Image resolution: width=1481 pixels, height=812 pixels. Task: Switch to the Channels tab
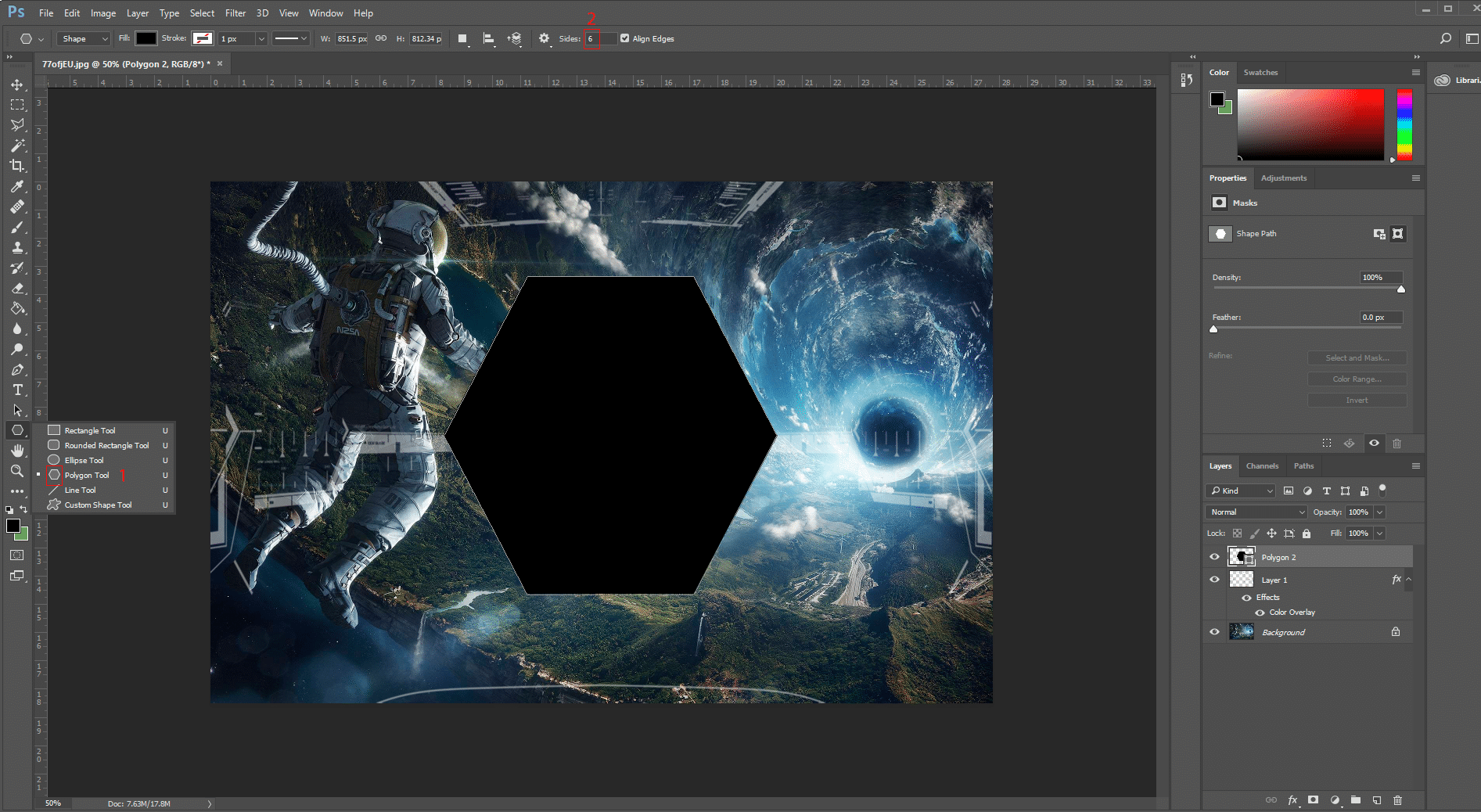[1262, 466]
